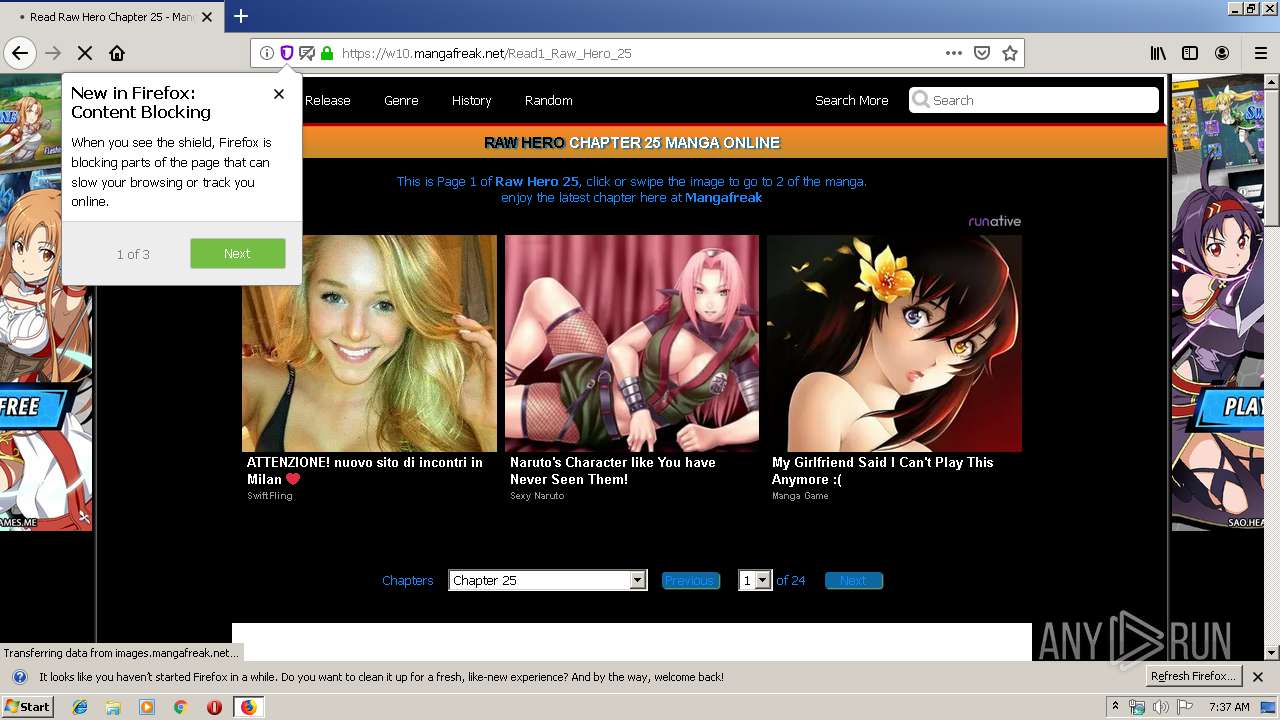Click the 7:37 AM system clock
Screen dimensions: 1280x720
point(1229,707)
